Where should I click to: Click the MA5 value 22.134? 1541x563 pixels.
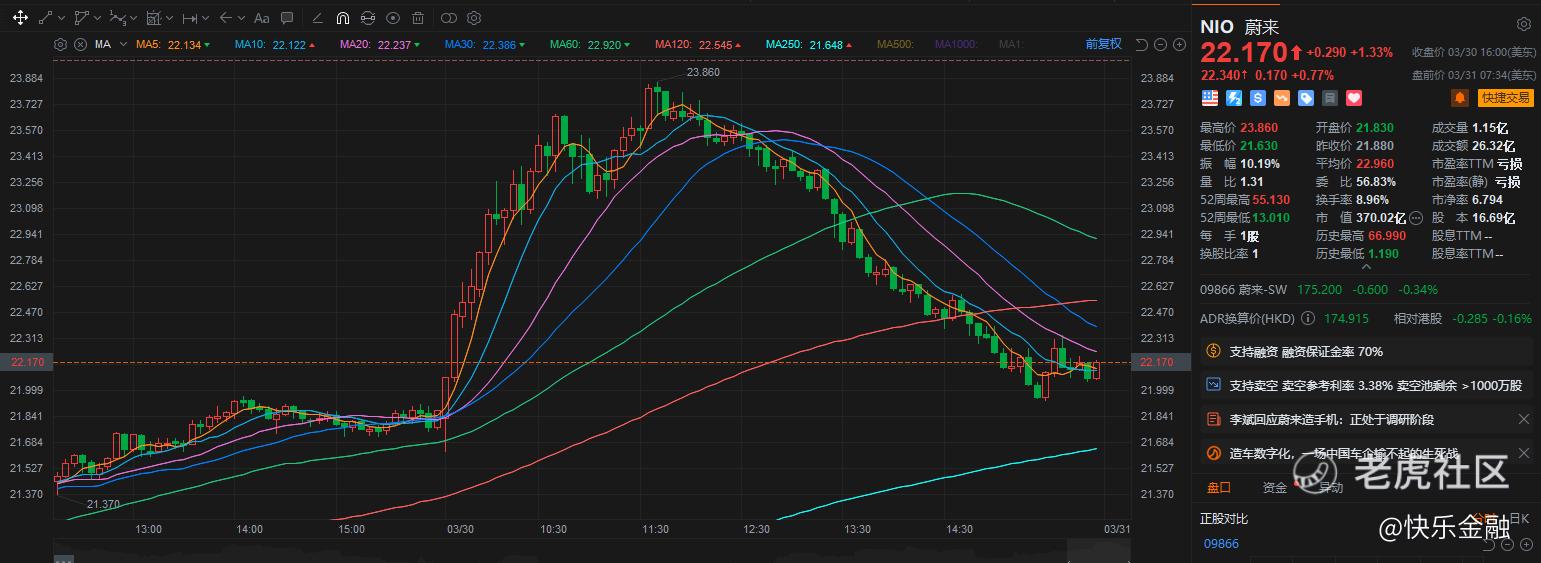184,44
